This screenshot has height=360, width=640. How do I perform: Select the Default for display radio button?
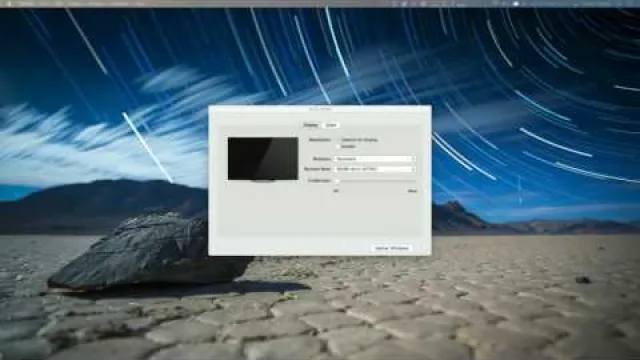coord(338,140)
